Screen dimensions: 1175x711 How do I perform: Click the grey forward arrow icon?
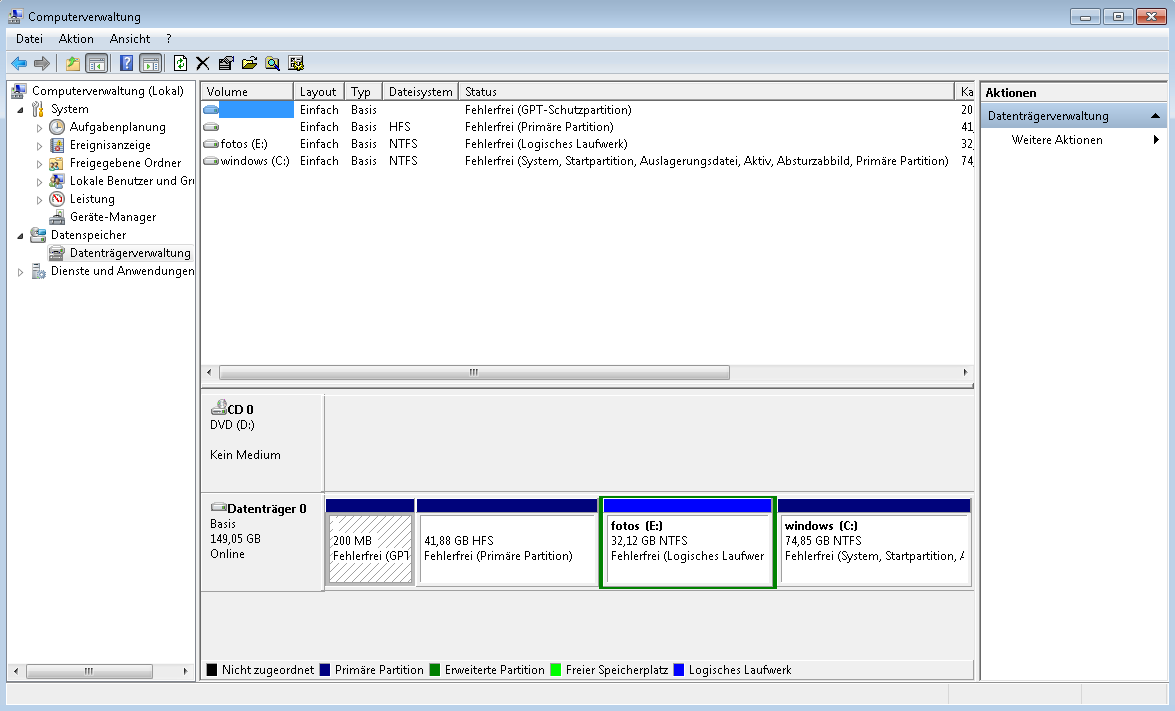point(42,64)
